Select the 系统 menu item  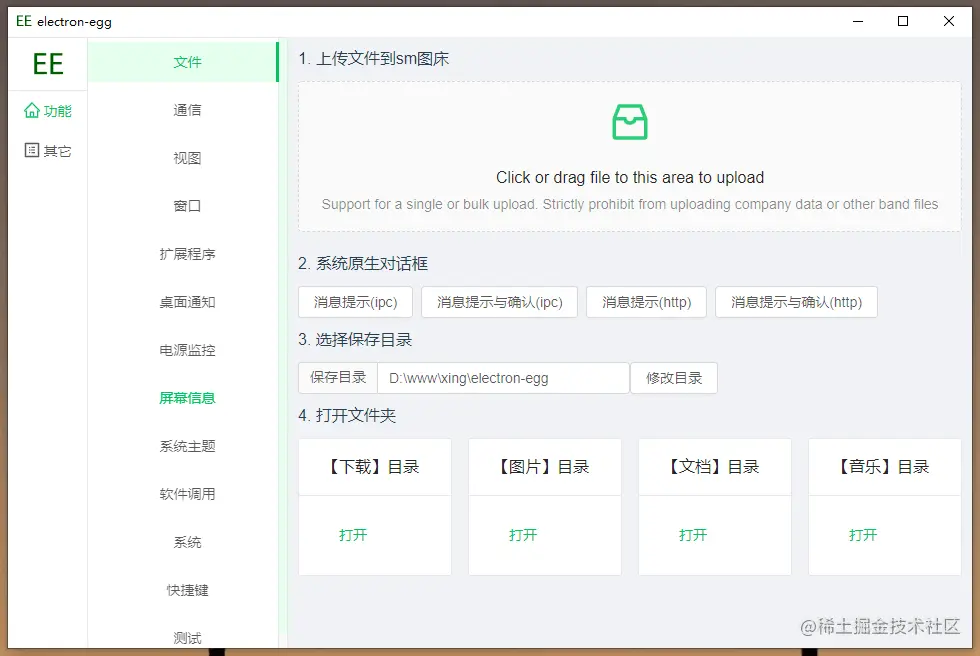187,542
